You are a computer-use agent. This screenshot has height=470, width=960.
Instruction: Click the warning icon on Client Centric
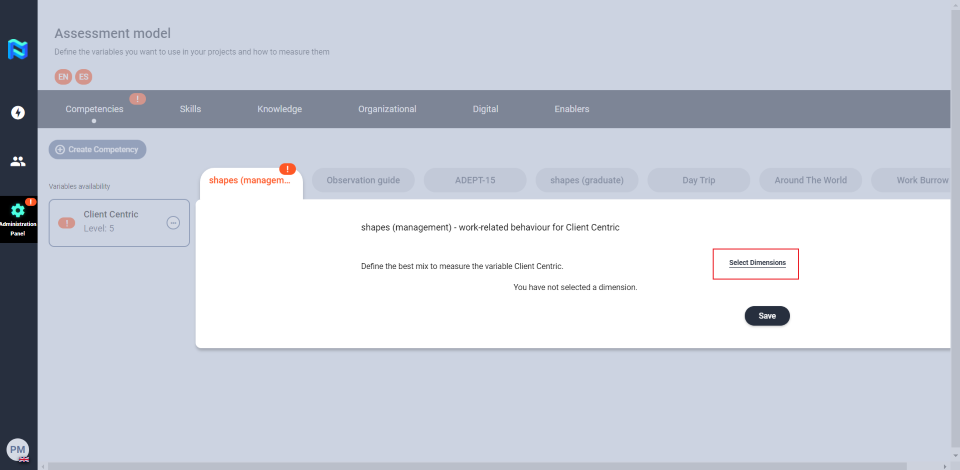click(67, 222)
